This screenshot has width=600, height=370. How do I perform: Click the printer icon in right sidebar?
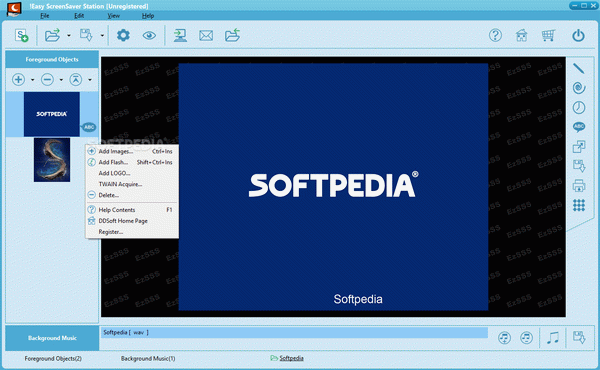tap(579, 186)
